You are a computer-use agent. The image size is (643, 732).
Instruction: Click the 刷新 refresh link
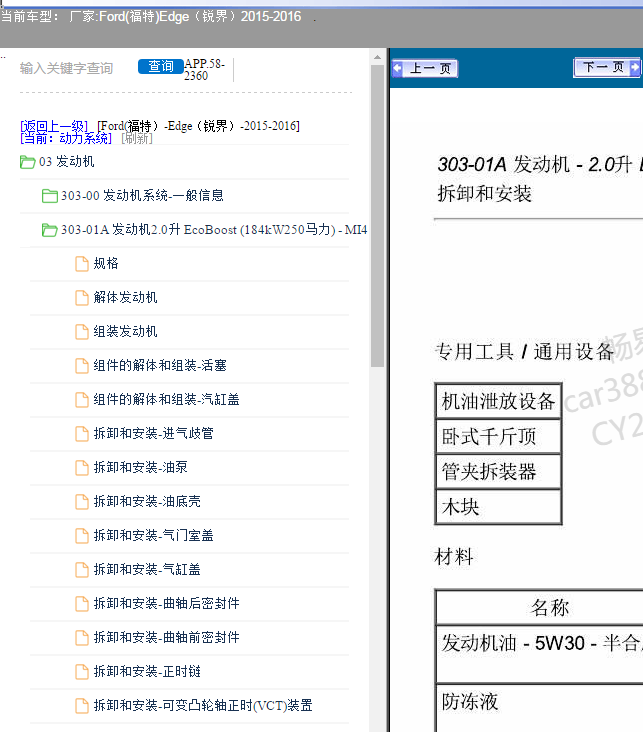[137, 138]
